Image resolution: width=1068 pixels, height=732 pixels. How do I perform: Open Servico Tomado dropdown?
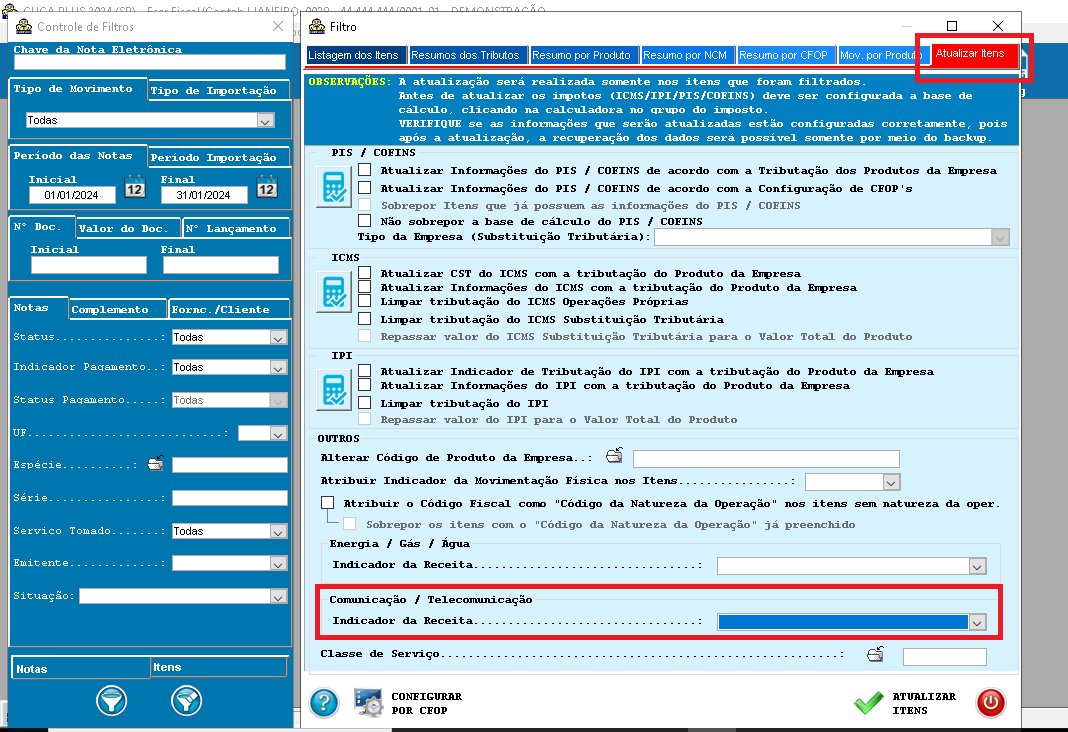[278, 532]
